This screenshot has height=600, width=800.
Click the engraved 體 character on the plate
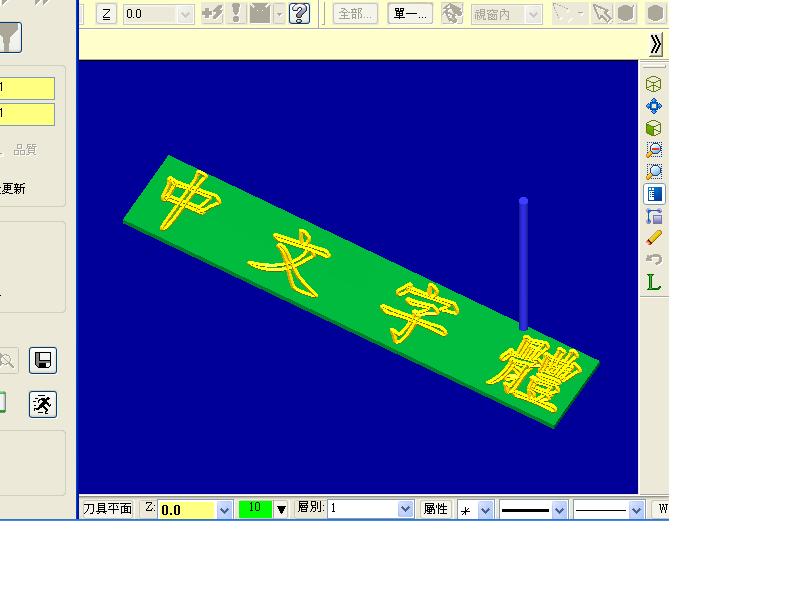[535, 375]
